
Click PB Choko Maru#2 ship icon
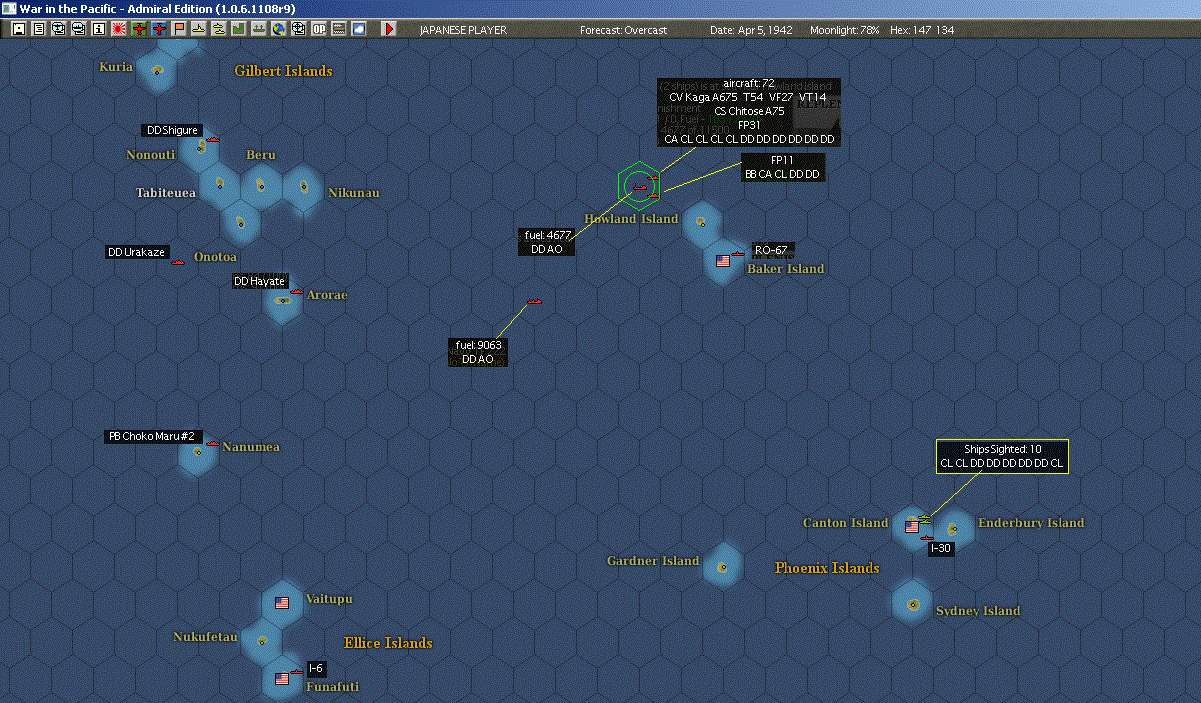click(212, 443)
